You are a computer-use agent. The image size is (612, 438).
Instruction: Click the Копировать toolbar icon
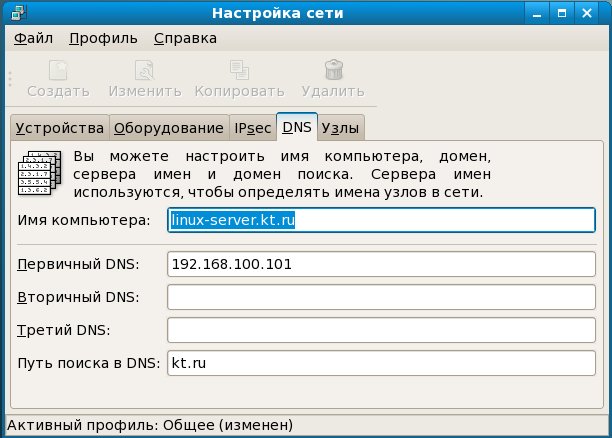coord(239,71)
